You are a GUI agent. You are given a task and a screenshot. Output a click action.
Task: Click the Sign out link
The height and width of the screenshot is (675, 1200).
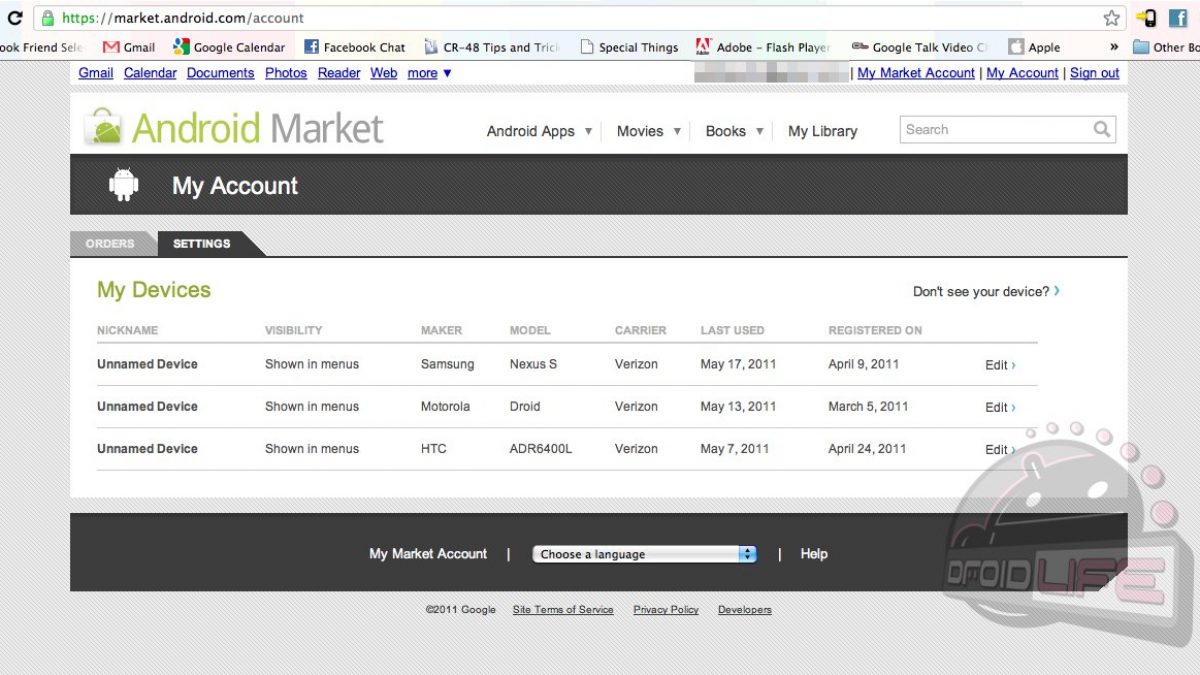coord(1094,73)
